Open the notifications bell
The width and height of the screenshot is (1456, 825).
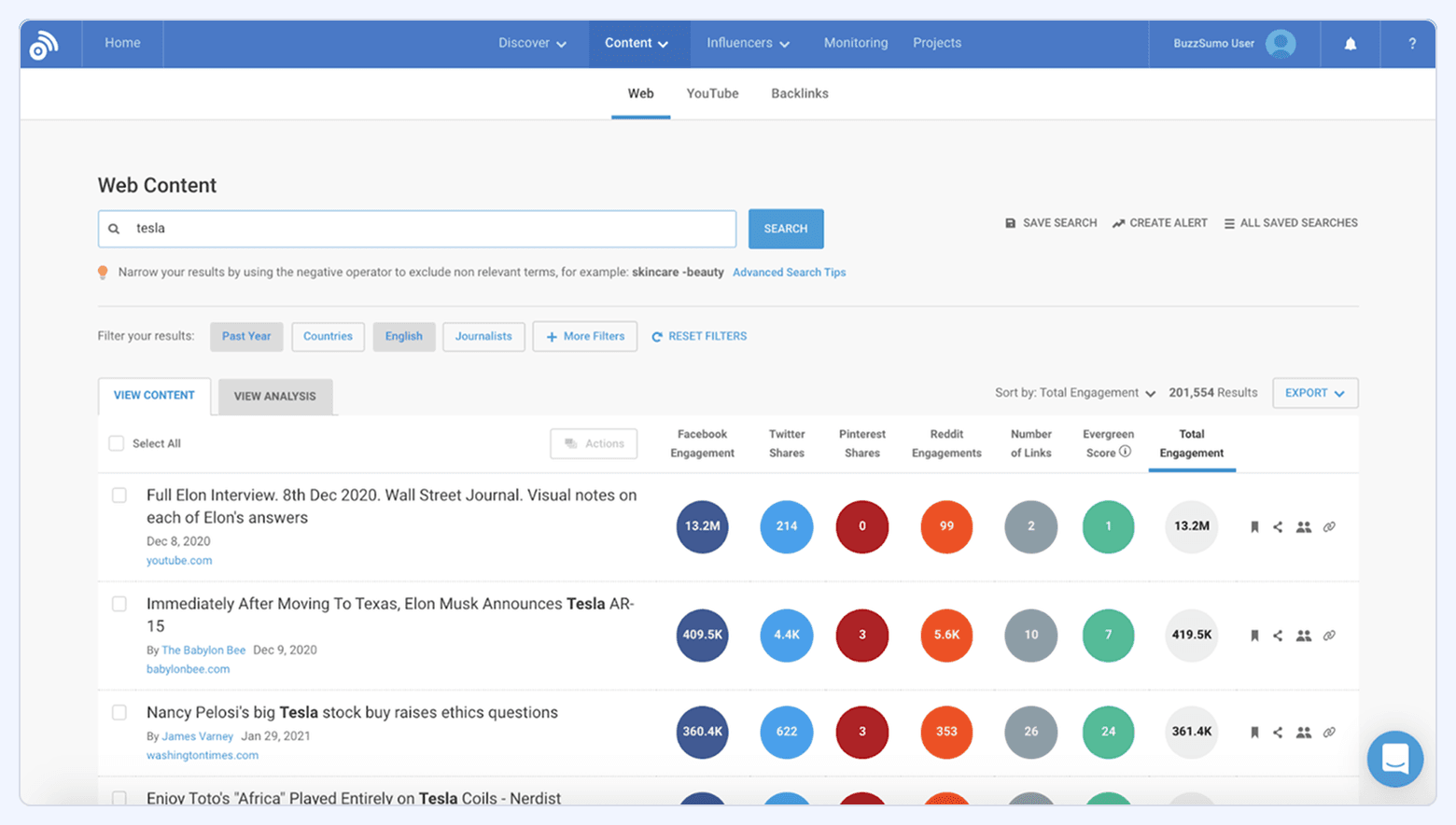pyautogui.click(x=1350, y=43)
